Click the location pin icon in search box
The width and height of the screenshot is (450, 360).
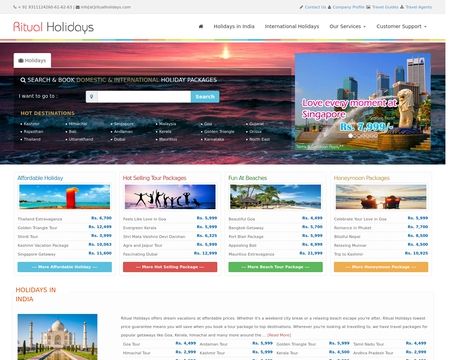pos(91,97)
